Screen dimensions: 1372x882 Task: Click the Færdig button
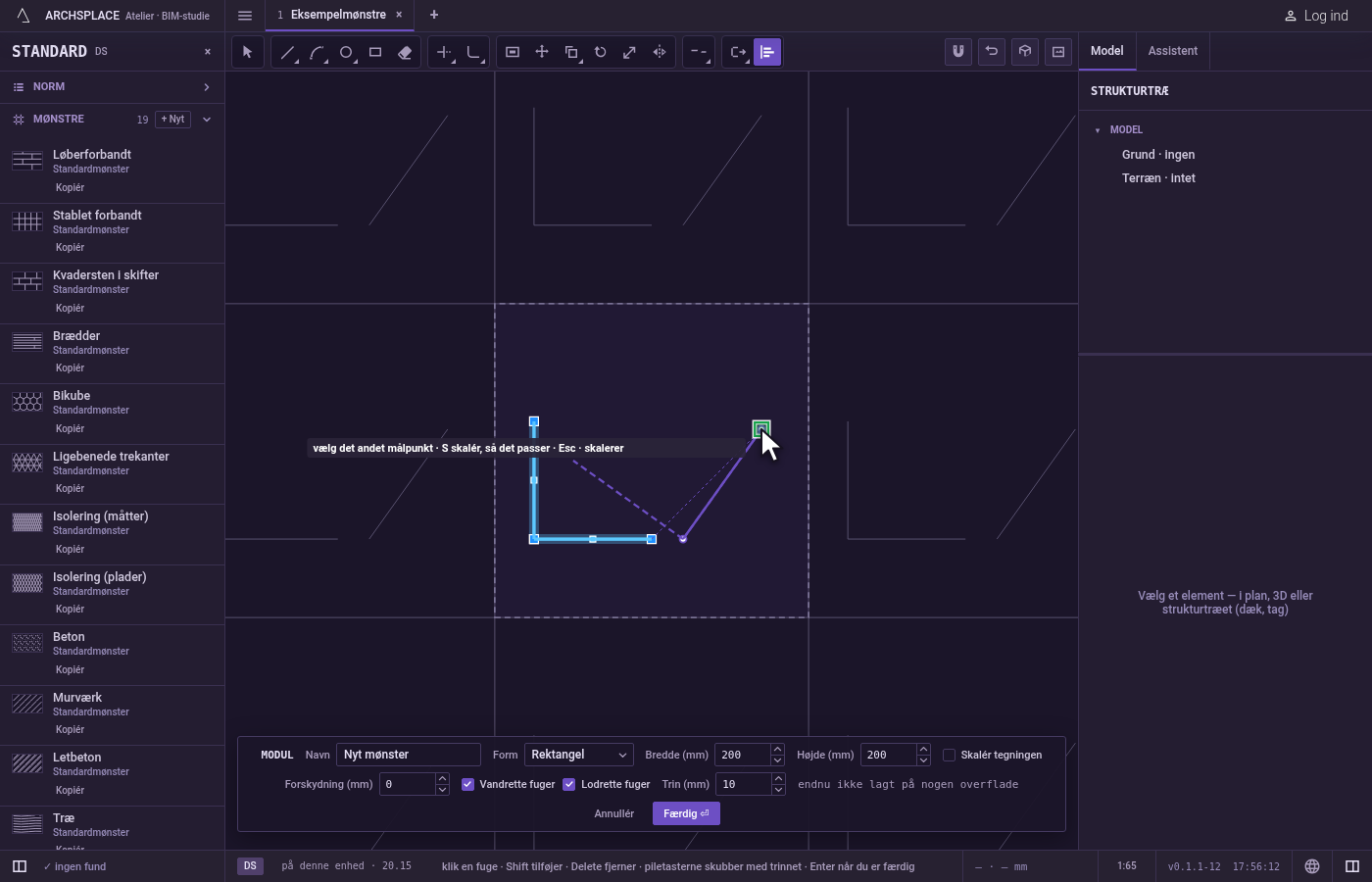coord(686,813)
